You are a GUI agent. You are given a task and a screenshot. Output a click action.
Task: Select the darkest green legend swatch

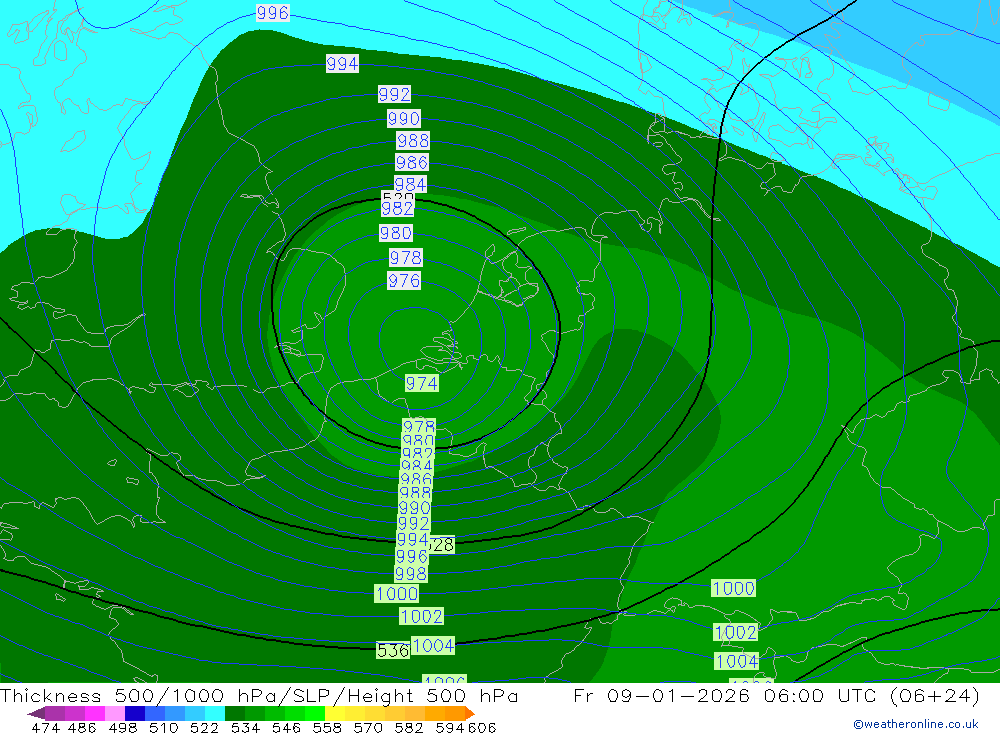(235, 713)
